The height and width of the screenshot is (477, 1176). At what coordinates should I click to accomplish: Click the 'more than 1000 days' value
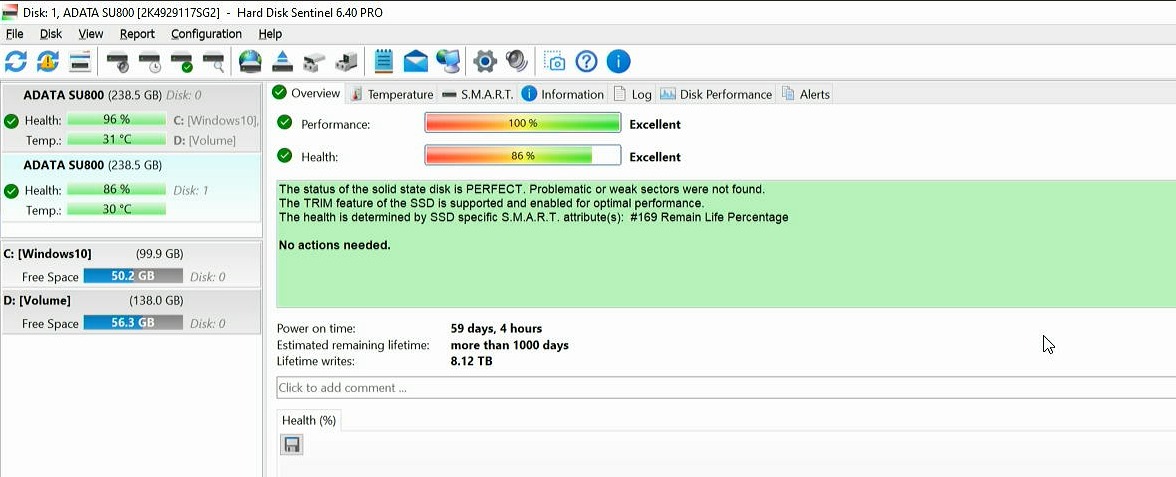click(x=509, y=346)
